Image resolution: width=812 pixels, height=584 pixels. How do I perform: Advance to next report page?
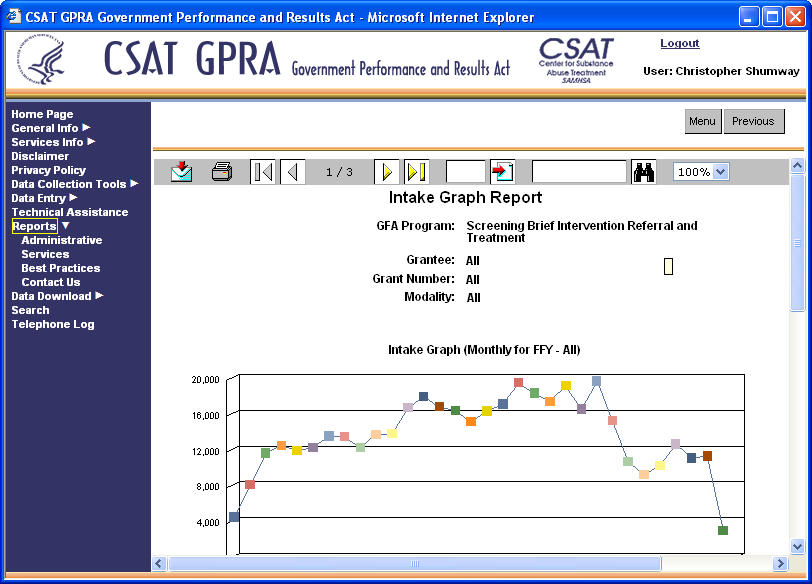point(386,172)
